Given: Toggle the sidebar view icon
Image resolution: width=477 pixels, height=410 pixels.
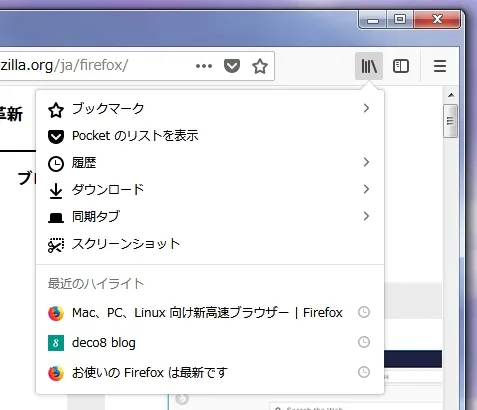Looking at the screenshot, I should click(401, 66).
